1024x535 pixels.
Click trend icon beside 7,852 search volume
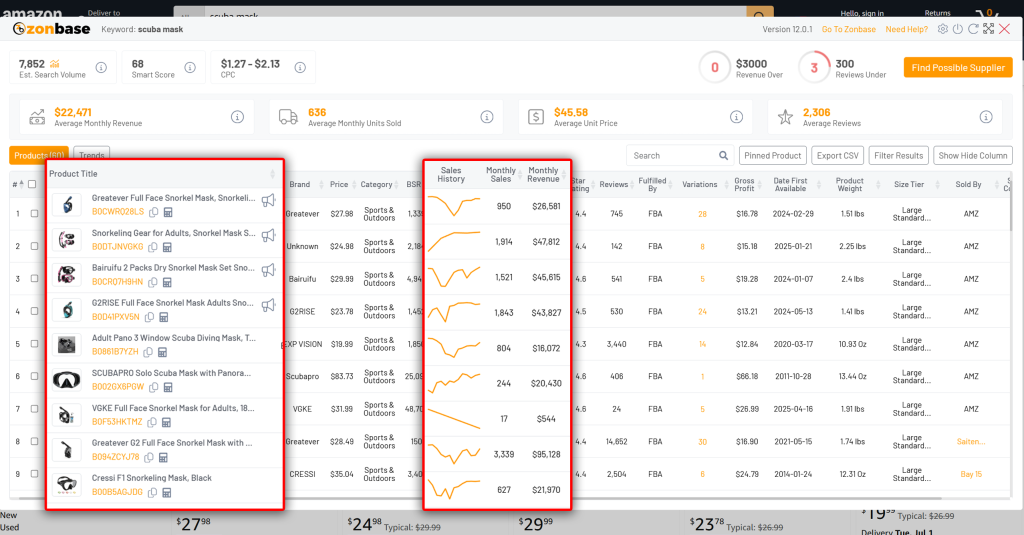tap(55, 63)
